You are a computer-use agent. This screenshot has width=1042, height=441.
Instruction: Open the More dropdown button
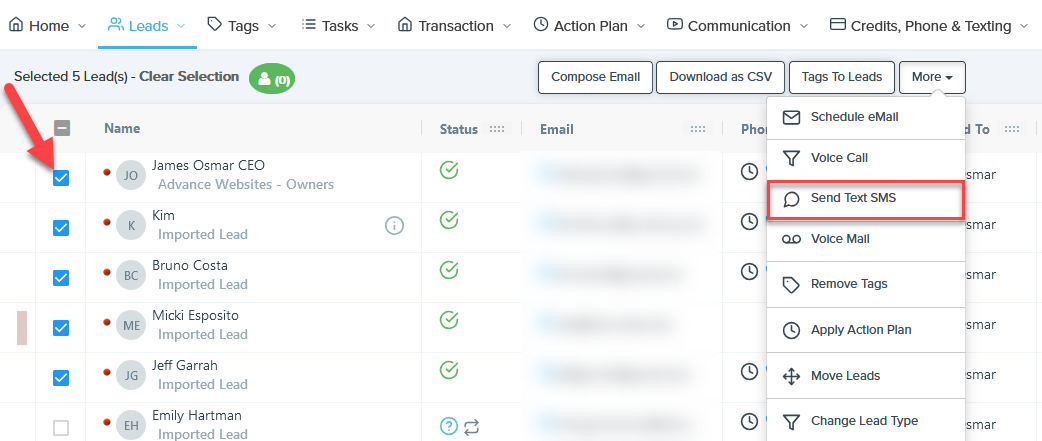[x=931, y=77]
